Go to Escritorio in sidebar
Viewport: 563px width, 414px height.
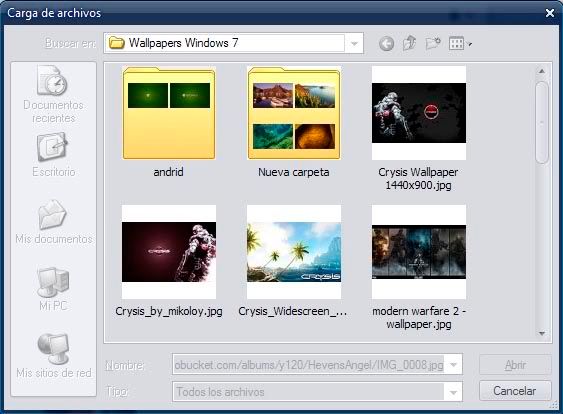pos(53,155)
